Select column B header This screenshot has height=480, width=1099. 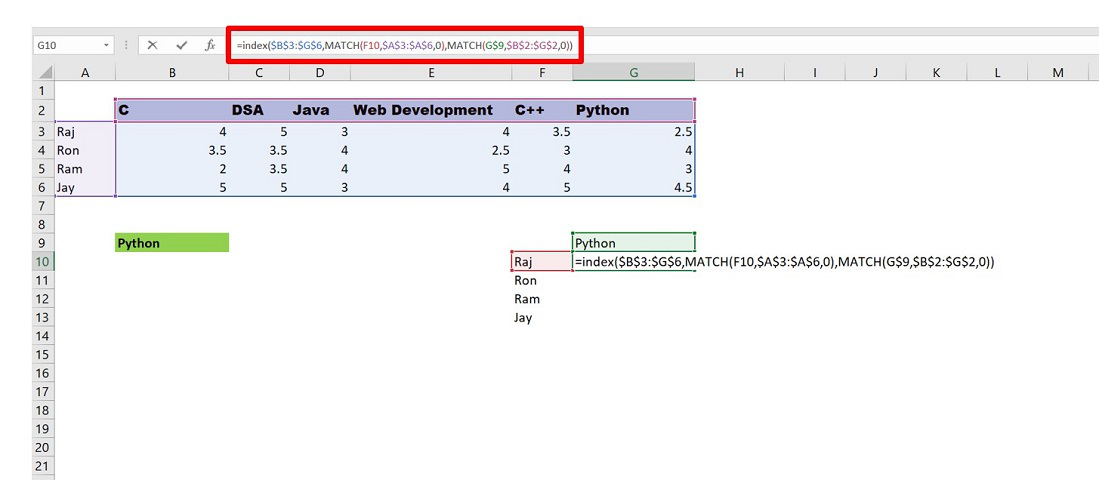click(172, 72)
